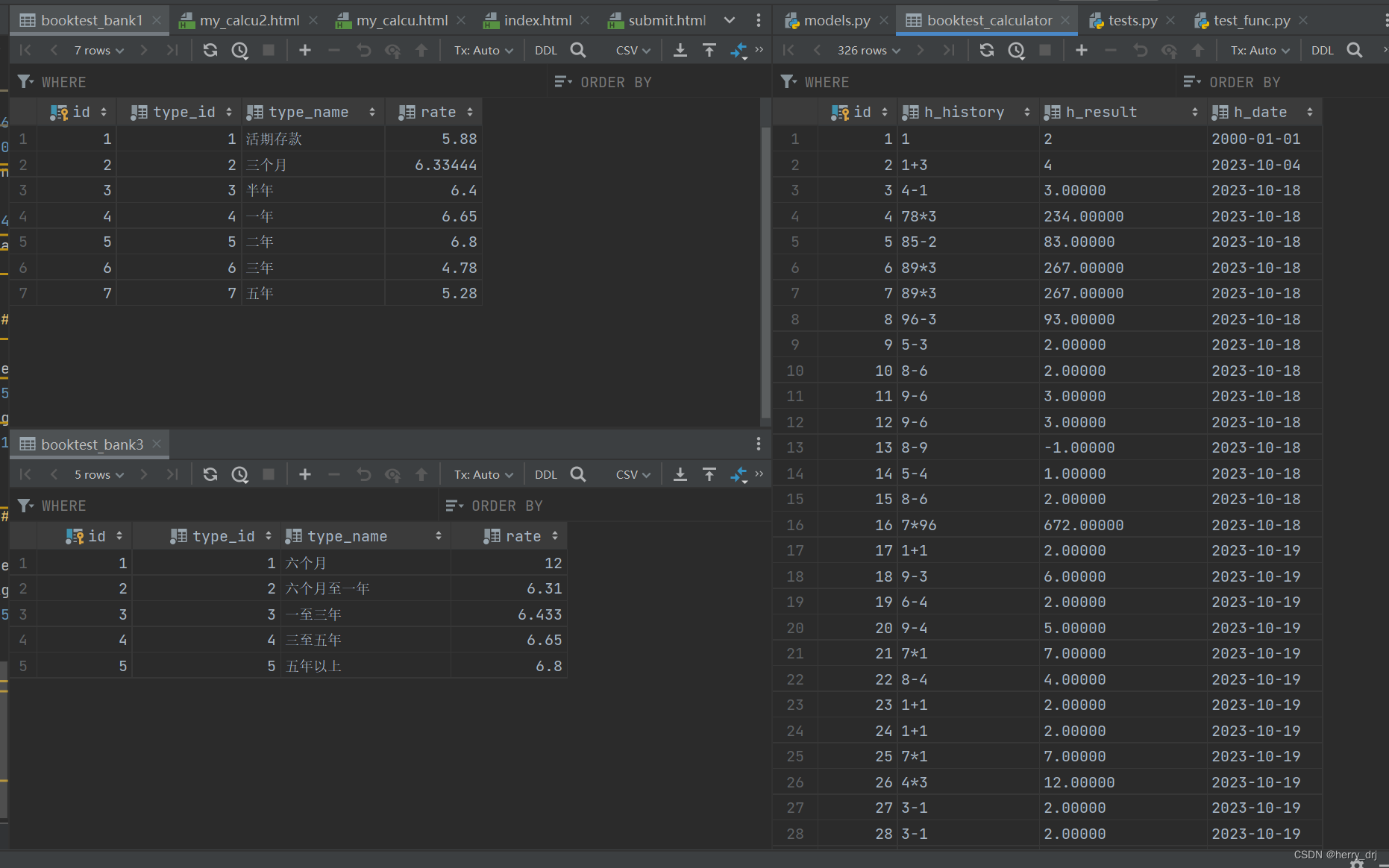Click DDL button in booktest_bank1 toolbar
This screenshot has height=868, width=1389.
[546, 50]
